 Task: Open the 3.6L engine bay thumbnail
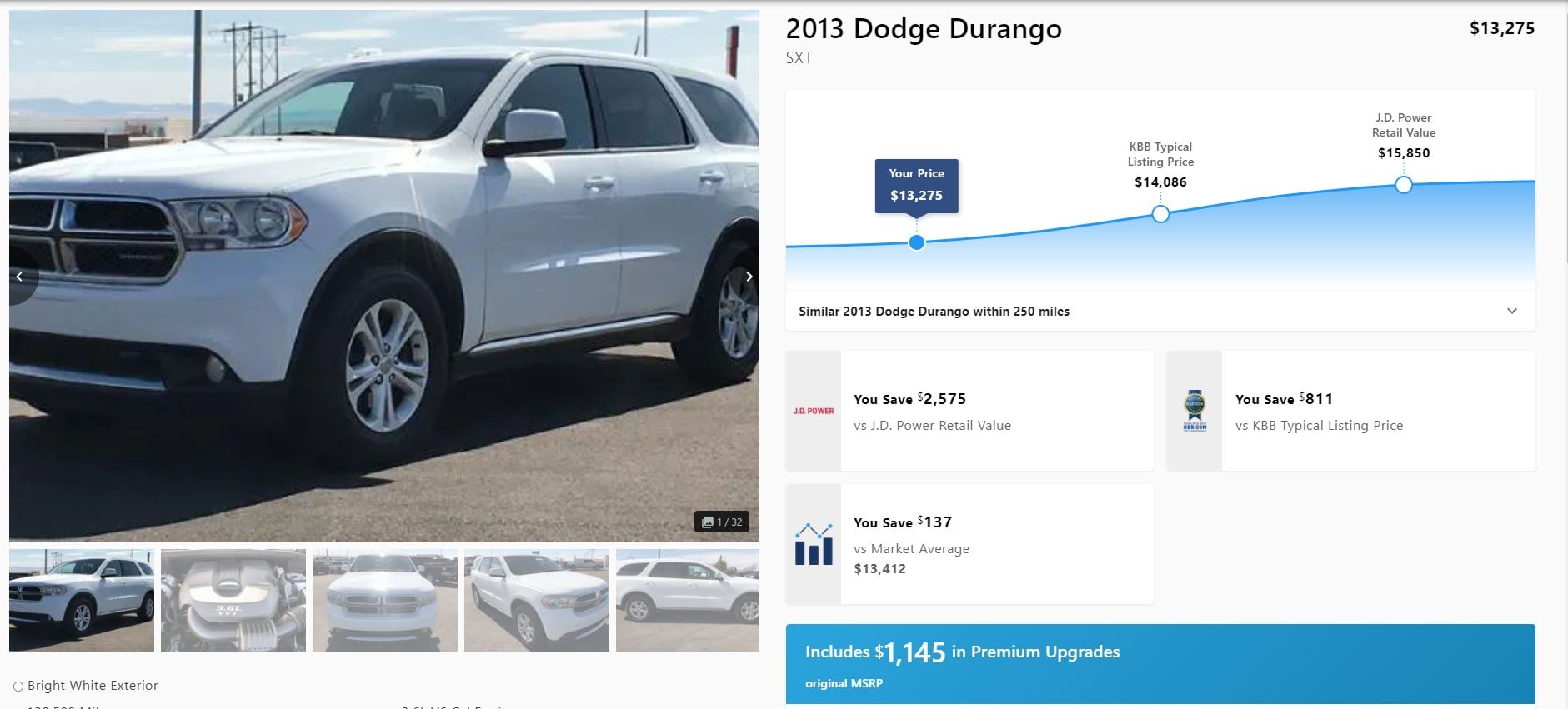[233, 600]
